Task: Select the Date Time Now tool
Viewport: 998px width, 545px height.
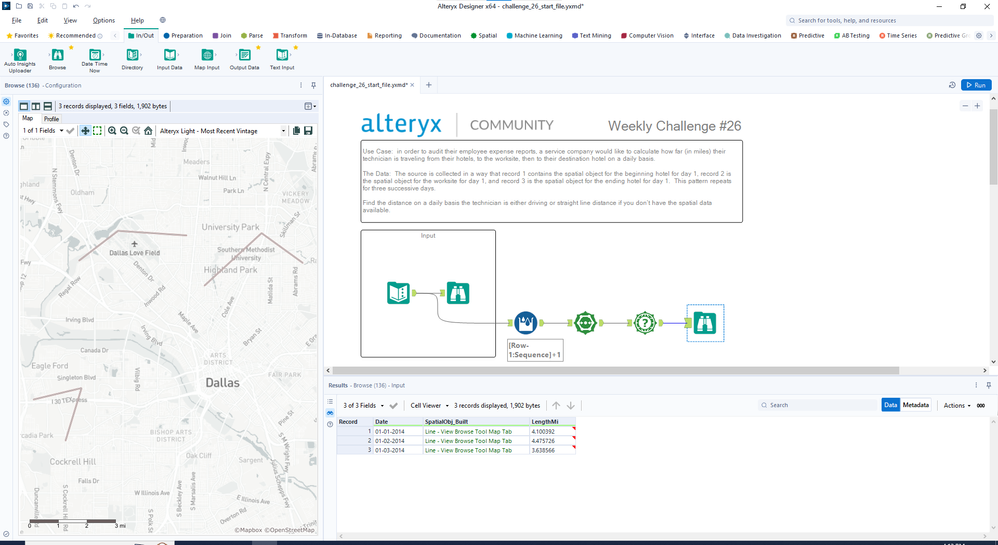Action: click(x=94, y=60)
